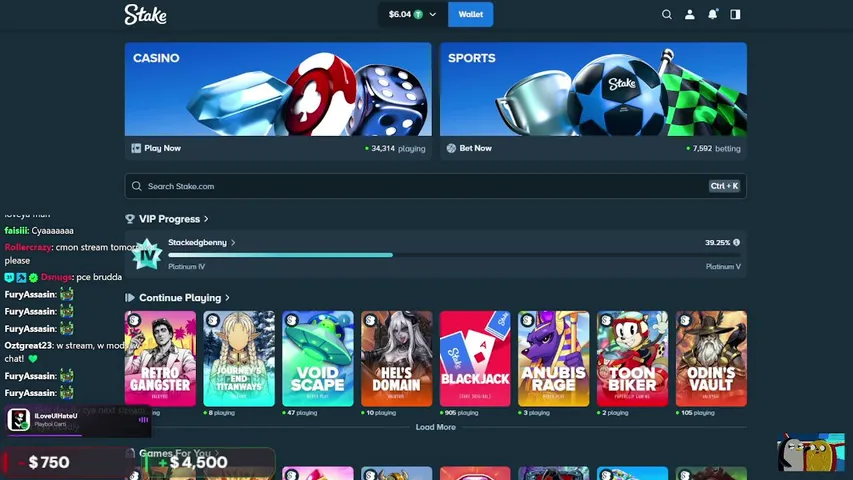Click the VIP progress bar

tap(454, 255)
